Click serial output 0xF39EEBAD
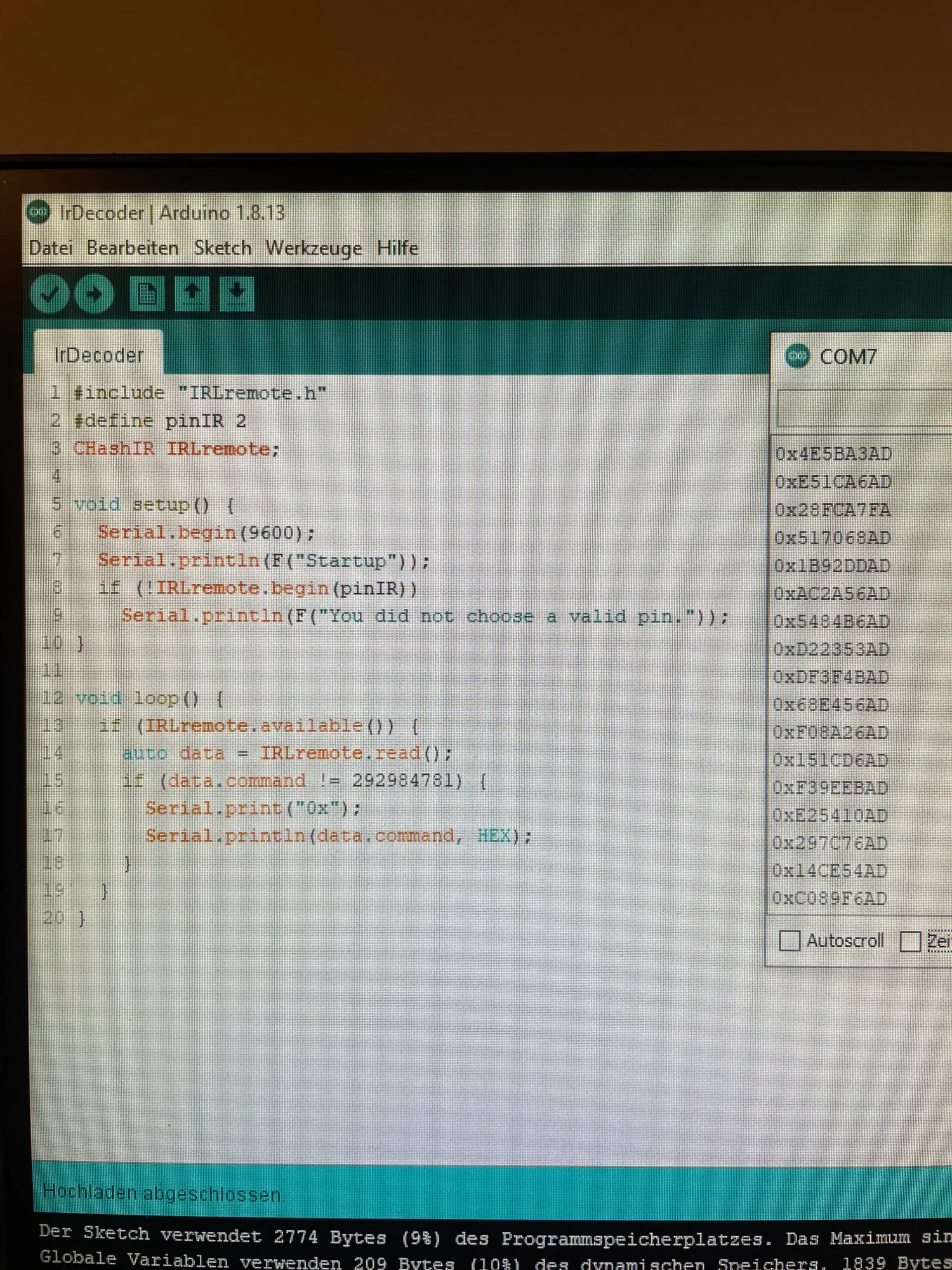 click(x=830, y=788)
